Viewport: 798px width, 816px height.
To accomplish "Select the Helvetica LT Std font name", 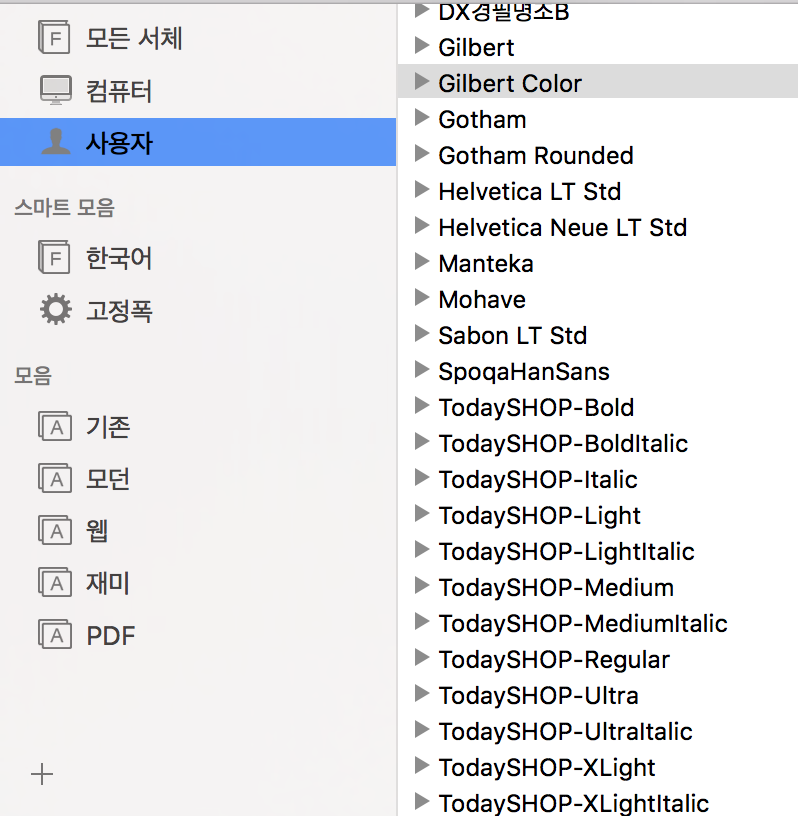I will point(530,192).
